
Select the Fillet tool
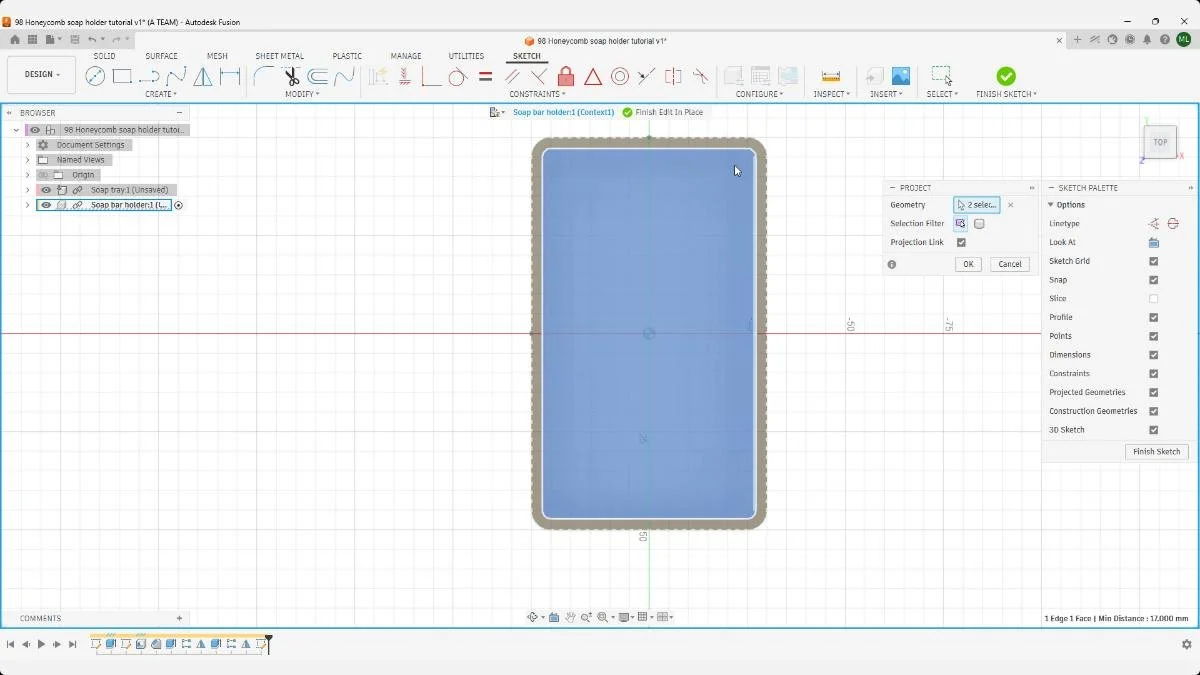coord(263,76)
